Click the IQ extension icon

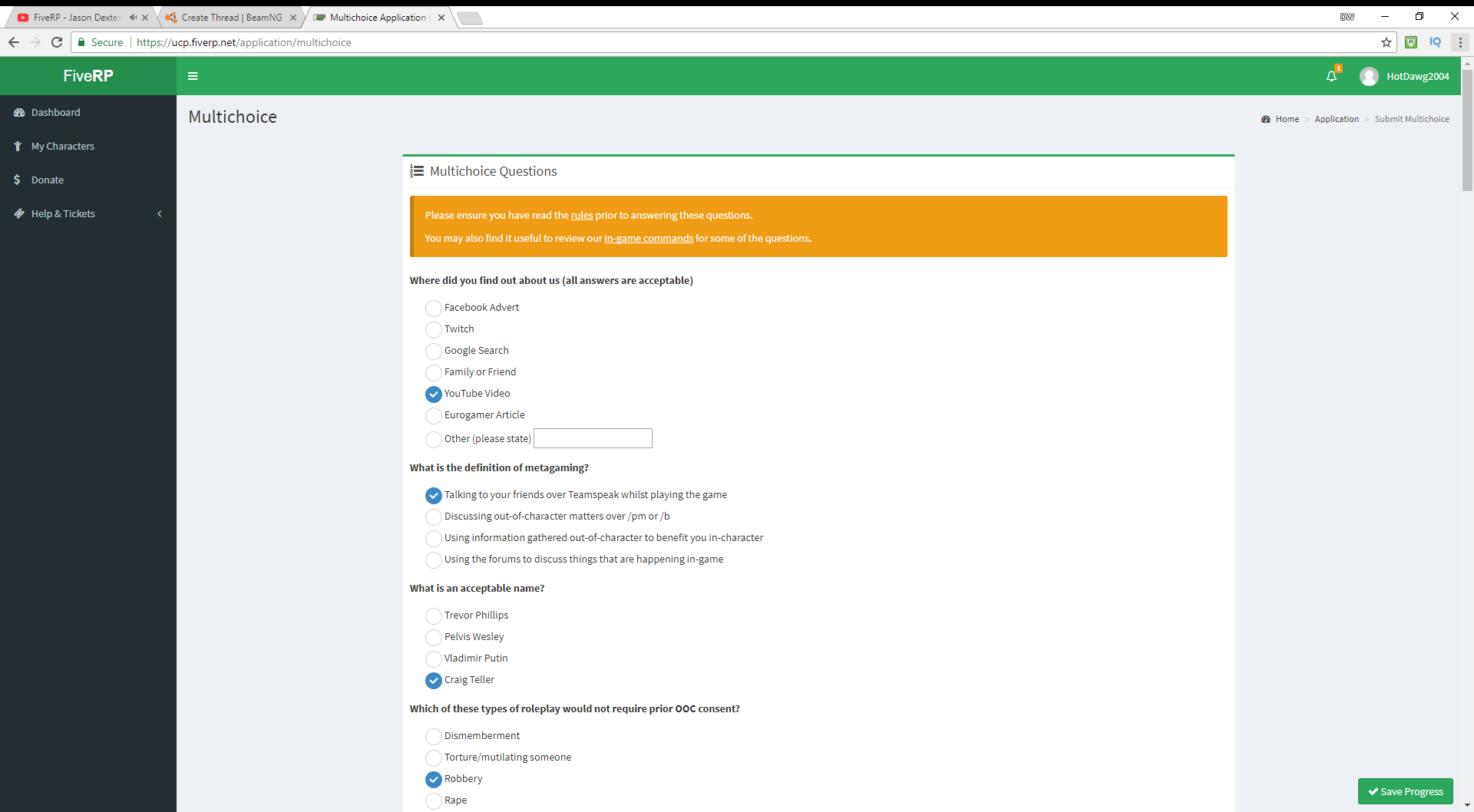[x=1435, y=42]
